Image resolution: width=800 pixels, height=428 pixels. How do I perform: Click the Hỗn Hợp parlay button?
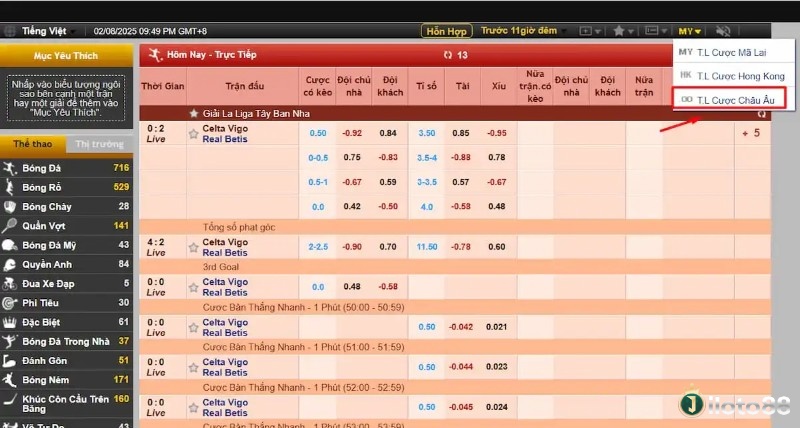tap(446, 31)
